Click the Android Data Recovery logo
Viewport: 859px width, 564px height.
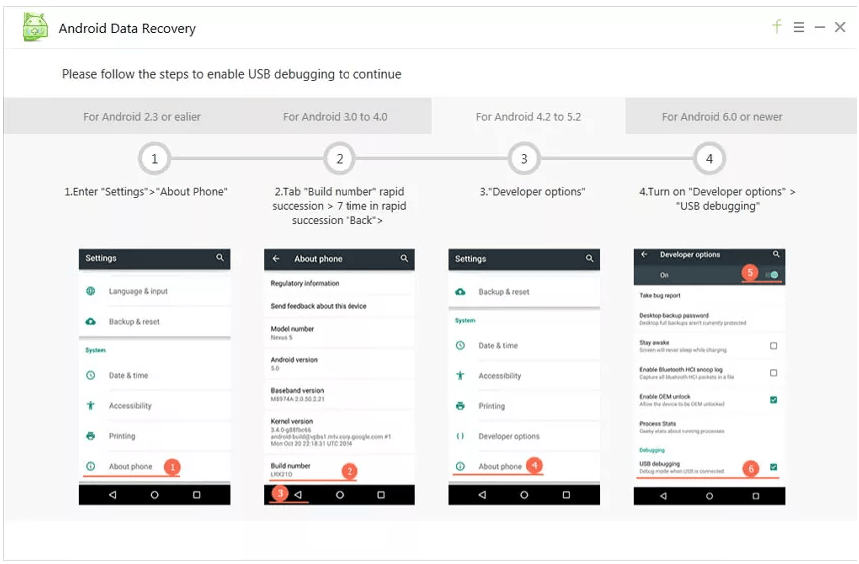[35, 27]
